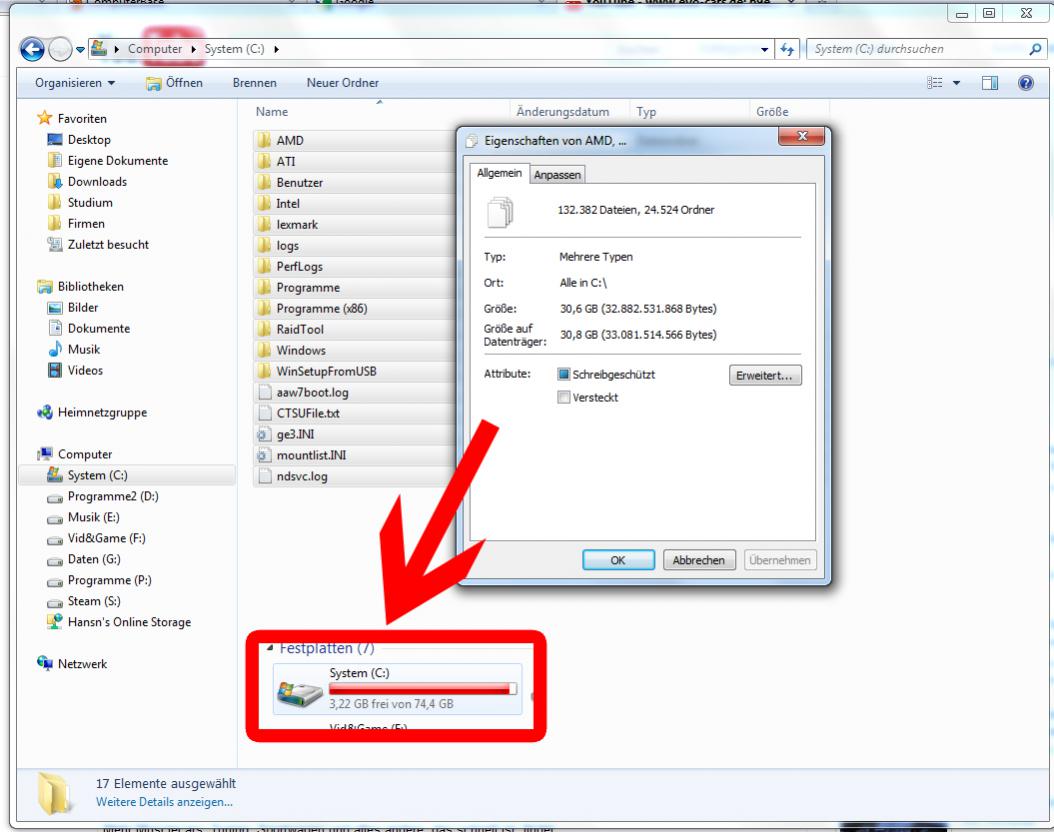Sort by the Größe column header
1054x832 pixels.
coord(772,112)
